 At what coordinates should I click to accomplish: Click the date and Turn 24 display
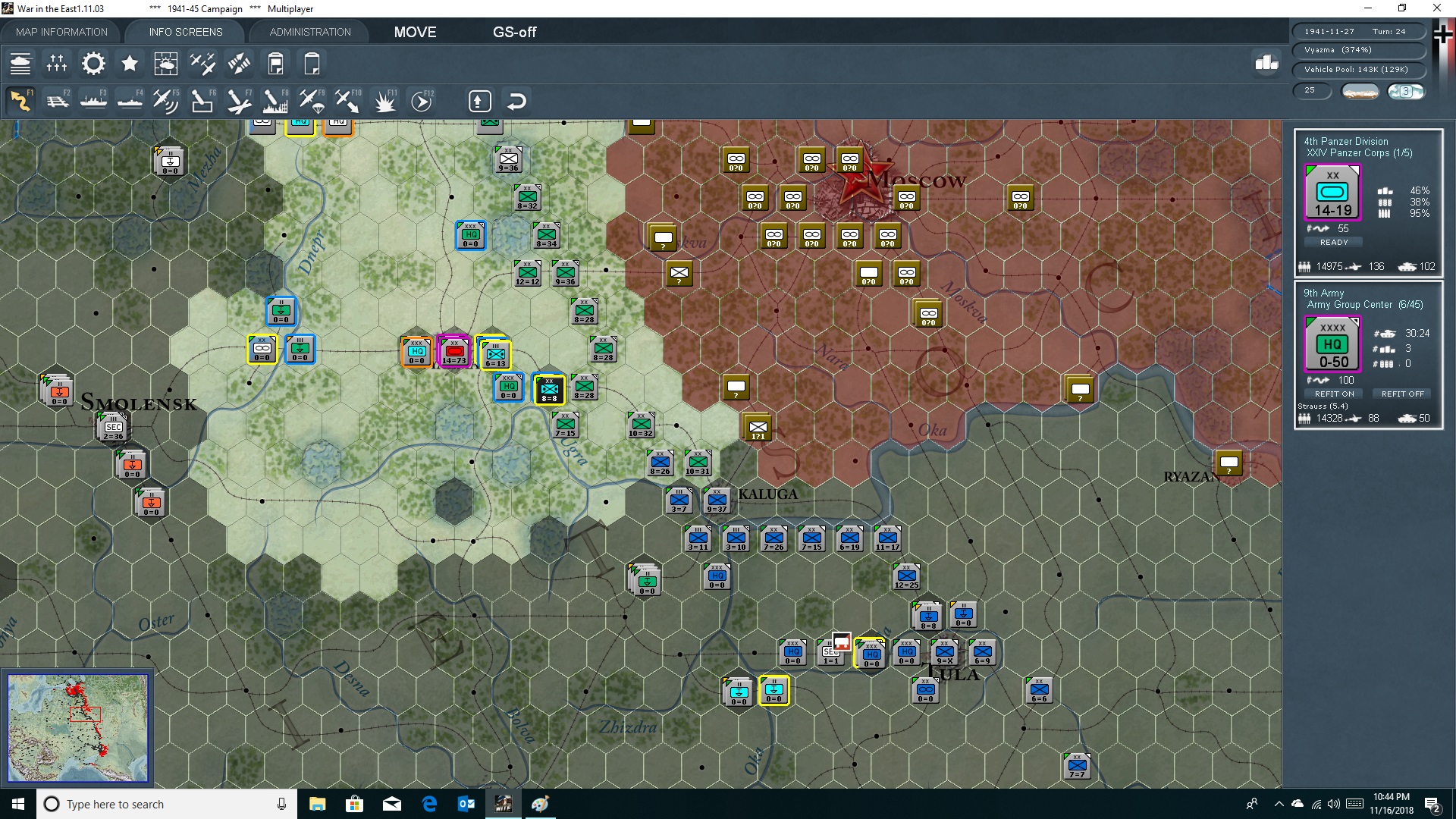[1359, 31]
